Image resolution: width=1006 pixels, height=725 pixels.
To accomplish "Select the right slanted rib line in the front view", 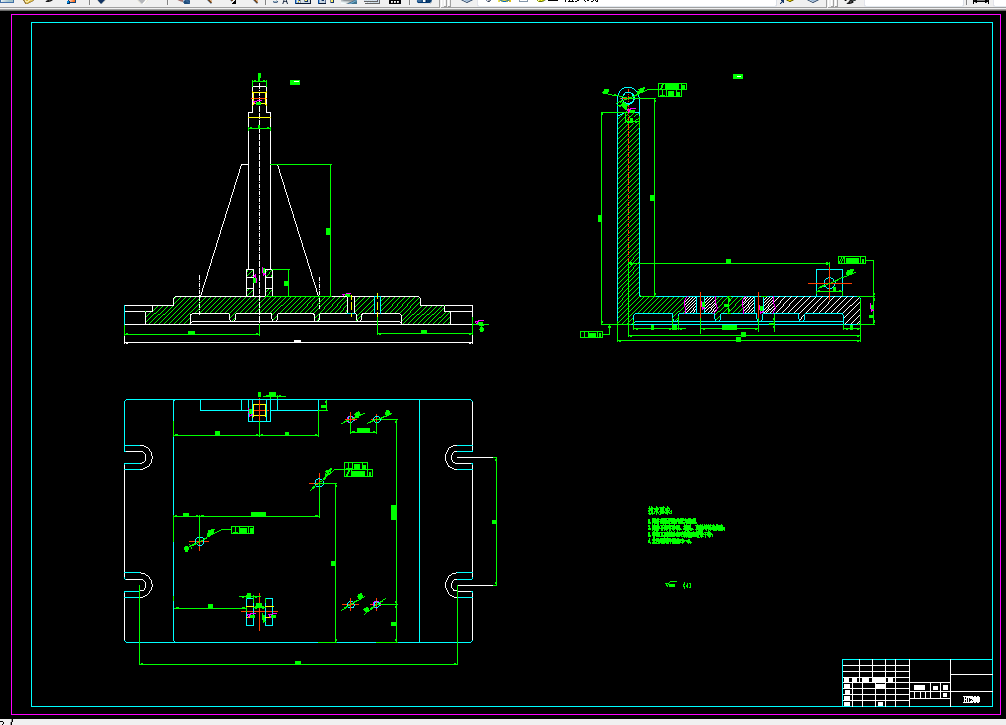I will (x=298, y=230).
